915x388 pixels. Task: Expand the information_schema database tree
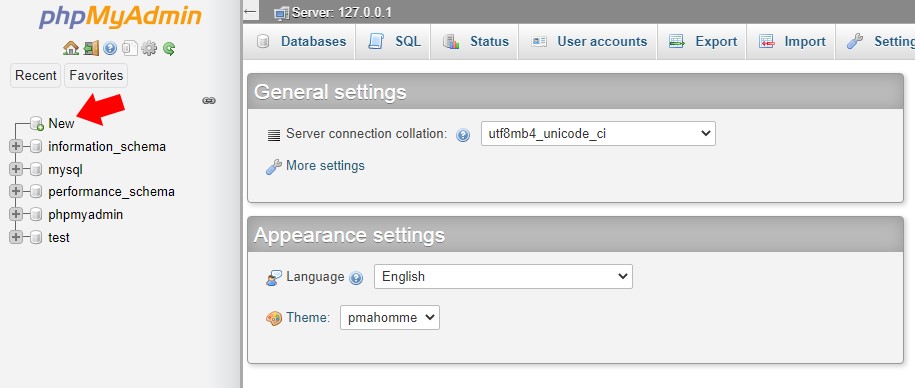coord(16,146)
